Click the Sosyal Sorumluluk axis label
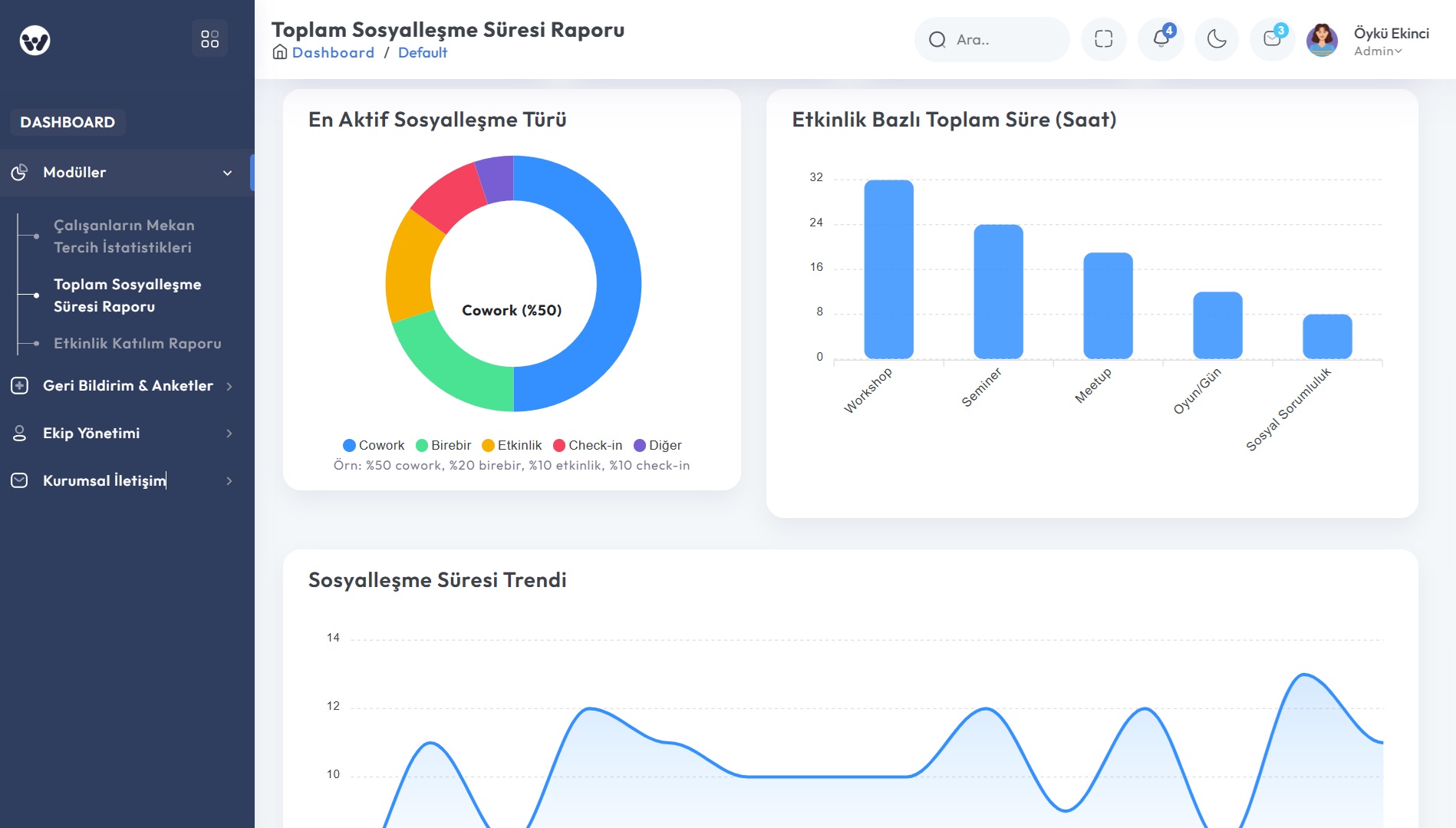Viewport: 1456px width, 828px height. pos(1288,410)
